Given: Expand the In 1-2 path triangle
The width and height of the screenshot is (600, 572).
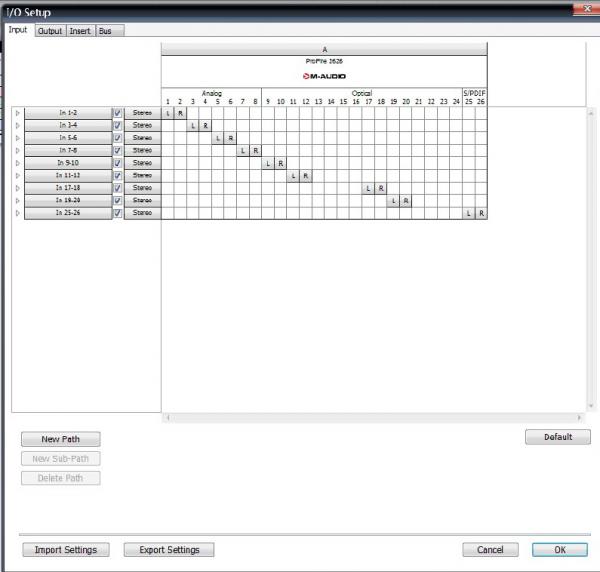Looking at the screenshot, I should 17,113.
